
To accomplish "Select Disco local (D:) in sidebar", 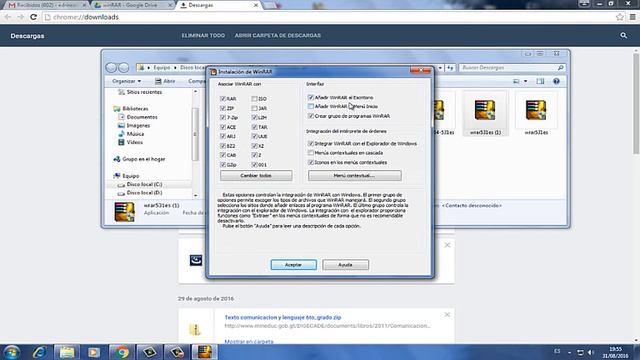I will 144,193.
